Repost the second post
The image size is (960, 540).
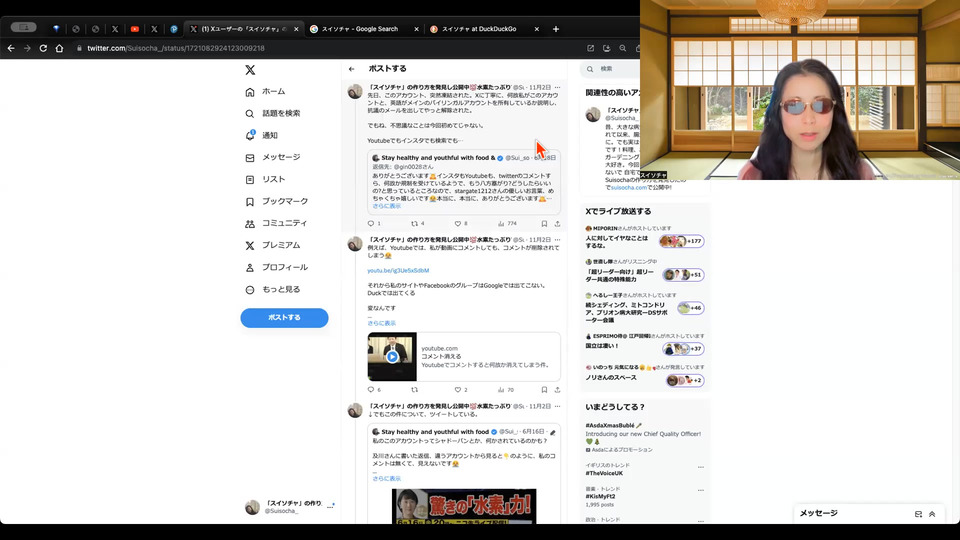tap(415, 389)
